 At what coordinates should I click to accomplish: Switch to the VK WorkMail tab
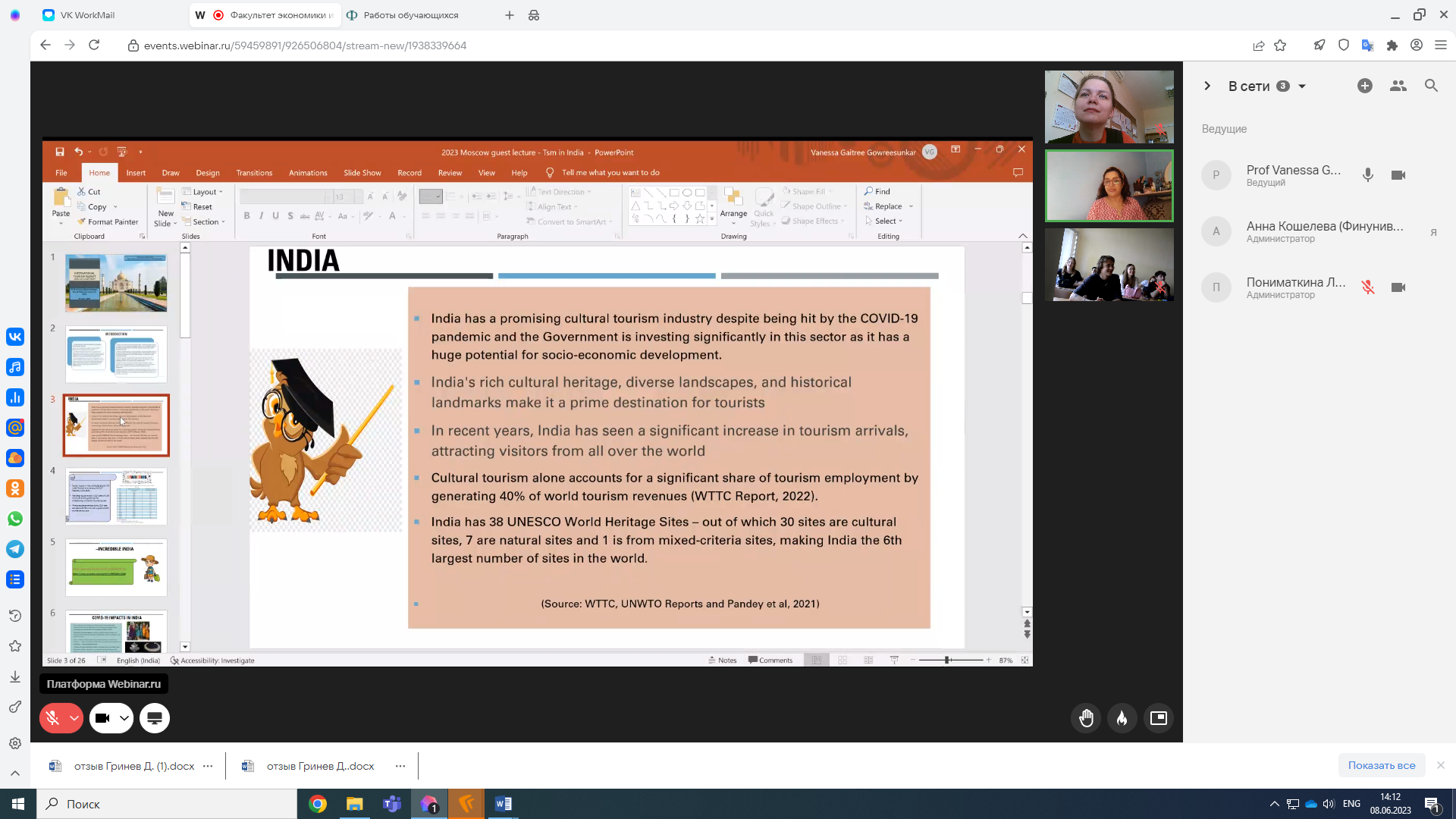[87, 15]
